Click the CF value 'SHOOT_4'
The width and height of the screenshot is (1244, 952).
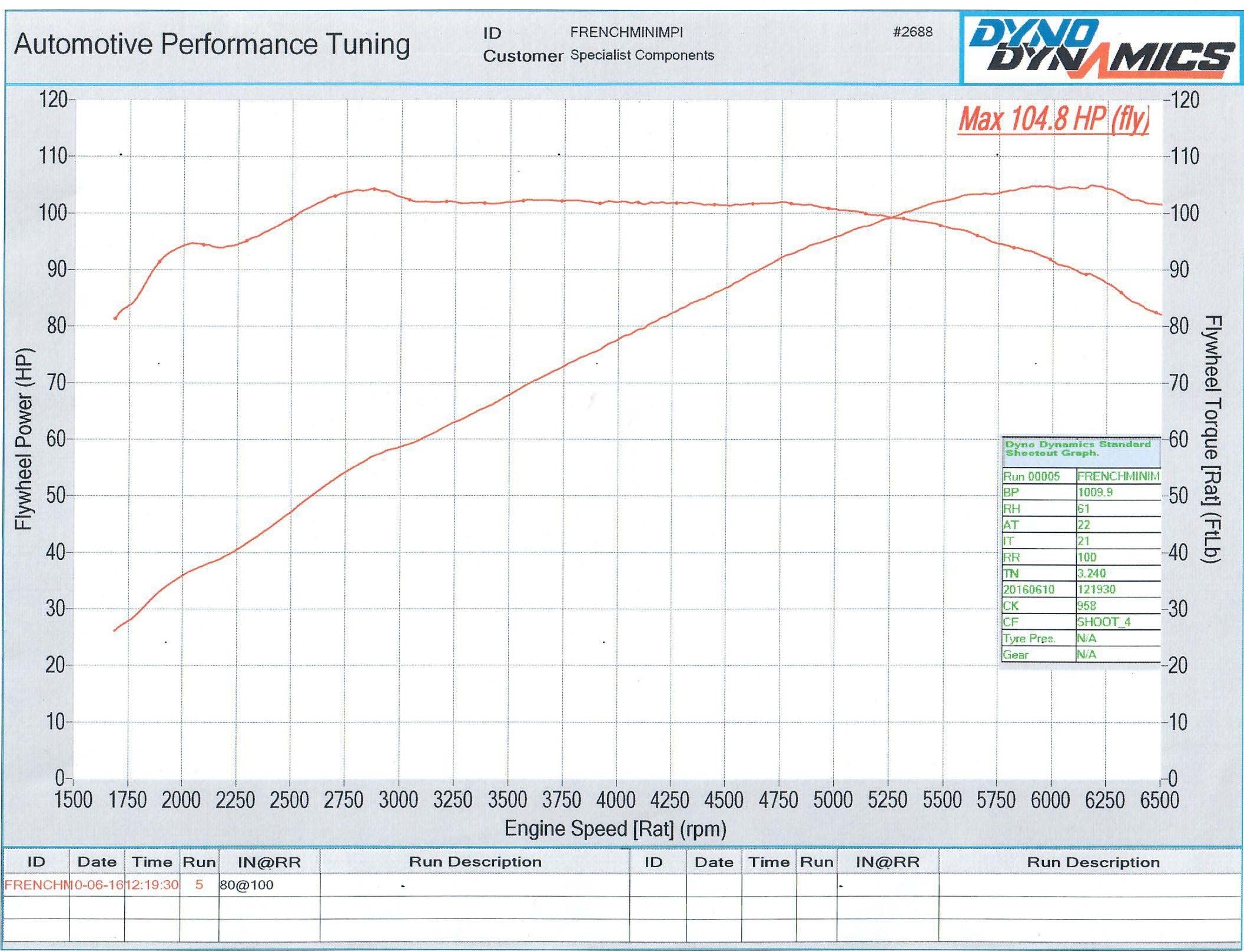coord(1104,622)
